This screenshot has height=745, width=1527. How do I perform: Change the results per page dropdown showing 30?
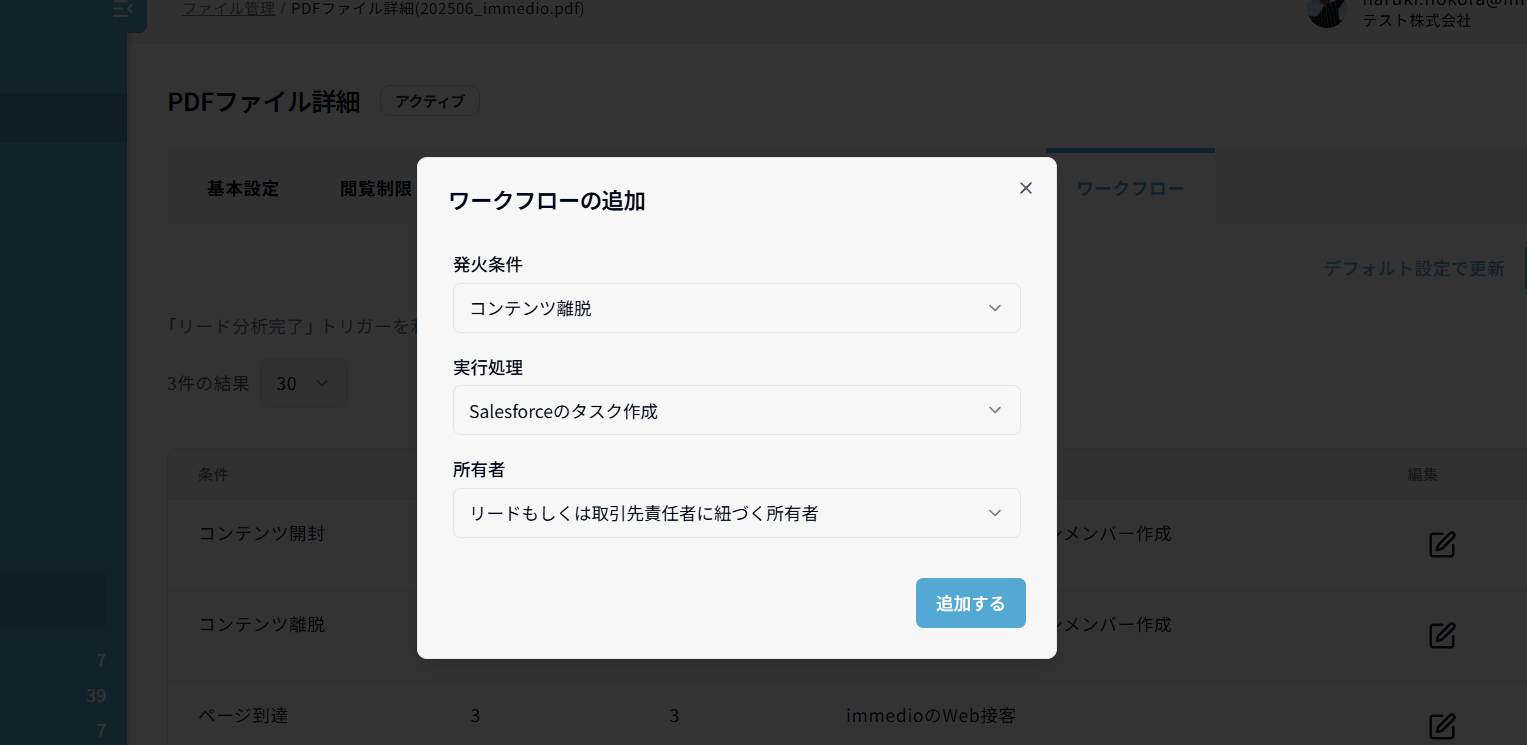(x=303, y=383)
